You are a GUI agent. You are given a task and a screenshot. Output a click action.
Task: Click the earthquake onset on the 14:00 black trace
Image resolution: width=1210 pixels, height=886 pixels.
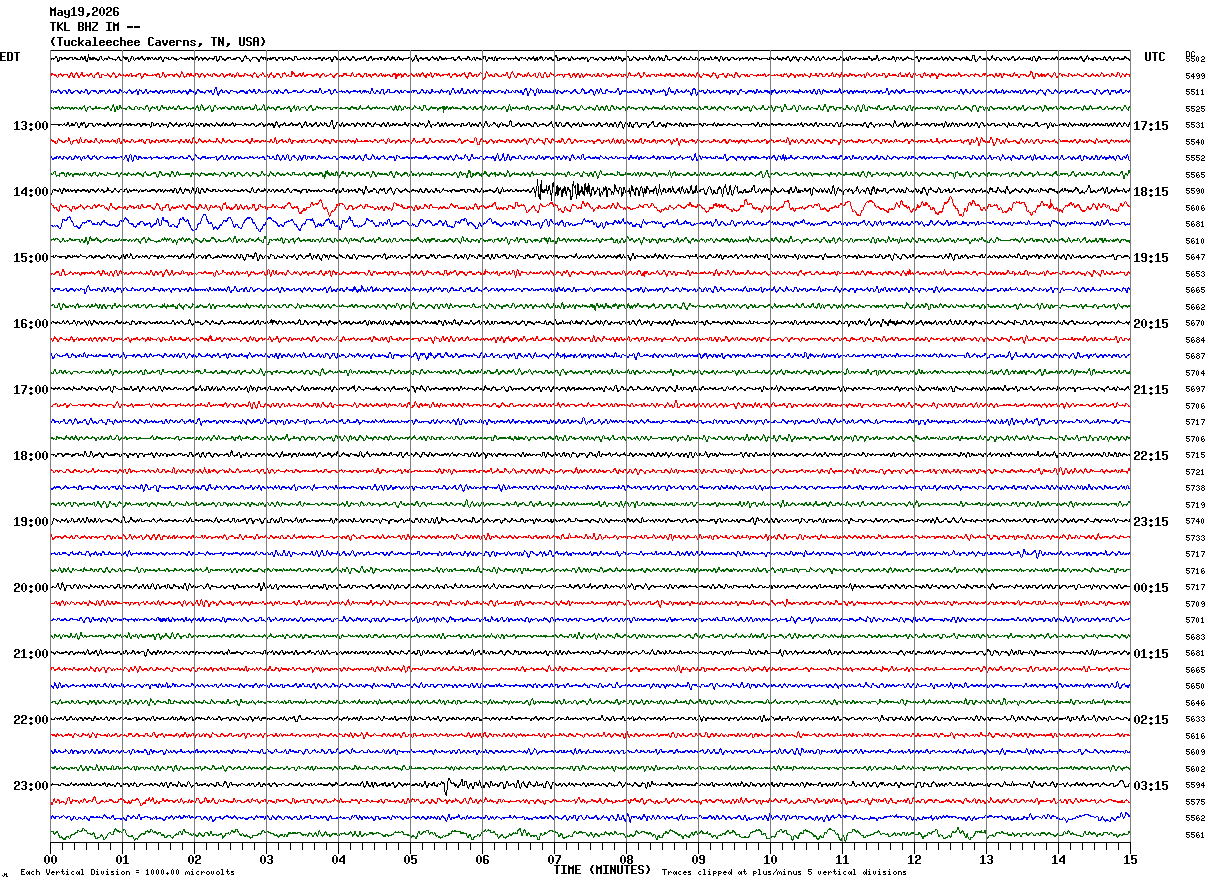[x=539, y=189]
